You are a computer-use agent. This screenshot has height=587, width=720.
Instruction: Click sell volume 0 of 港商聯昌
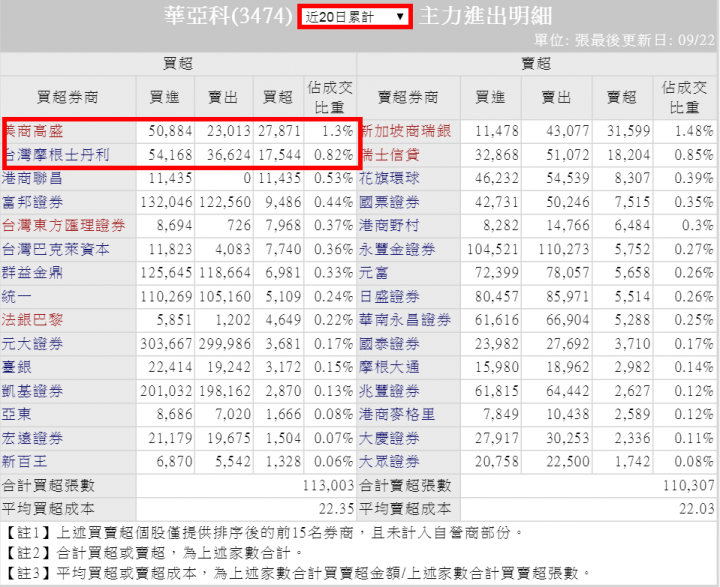[x=247, y=178]
